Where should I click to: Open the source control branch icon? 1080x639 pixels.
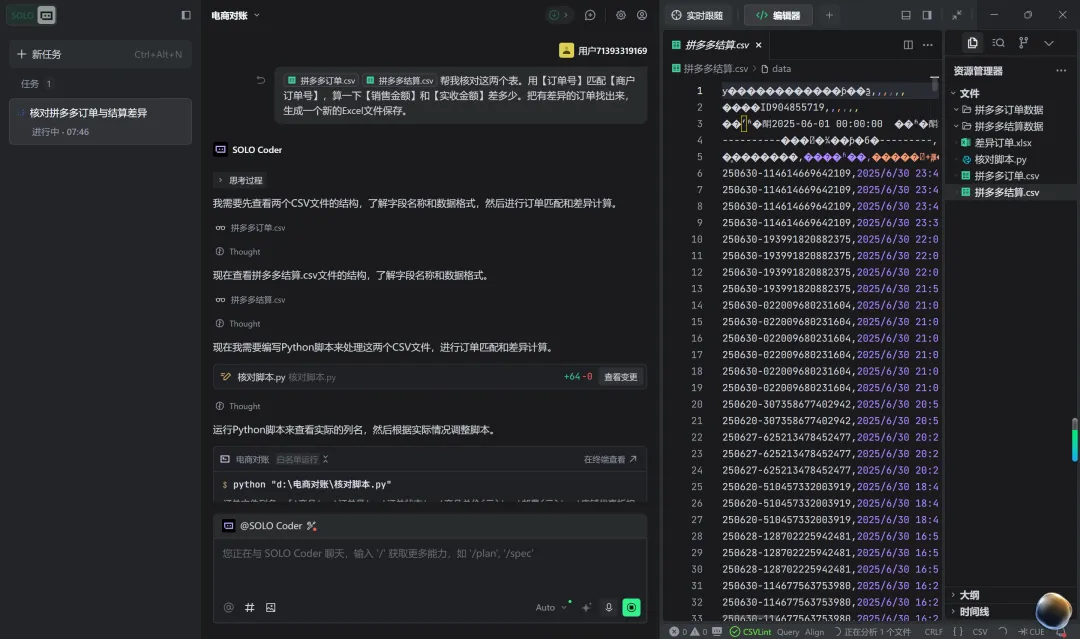click(1024, 43)
